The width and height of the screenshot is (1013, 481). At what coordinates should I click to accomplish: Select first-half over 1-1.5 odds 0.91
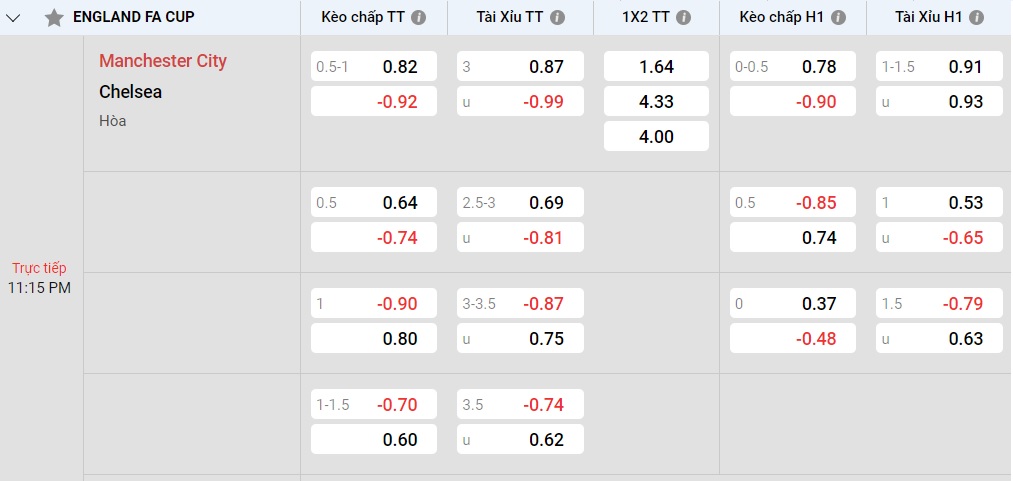point(939,67)
